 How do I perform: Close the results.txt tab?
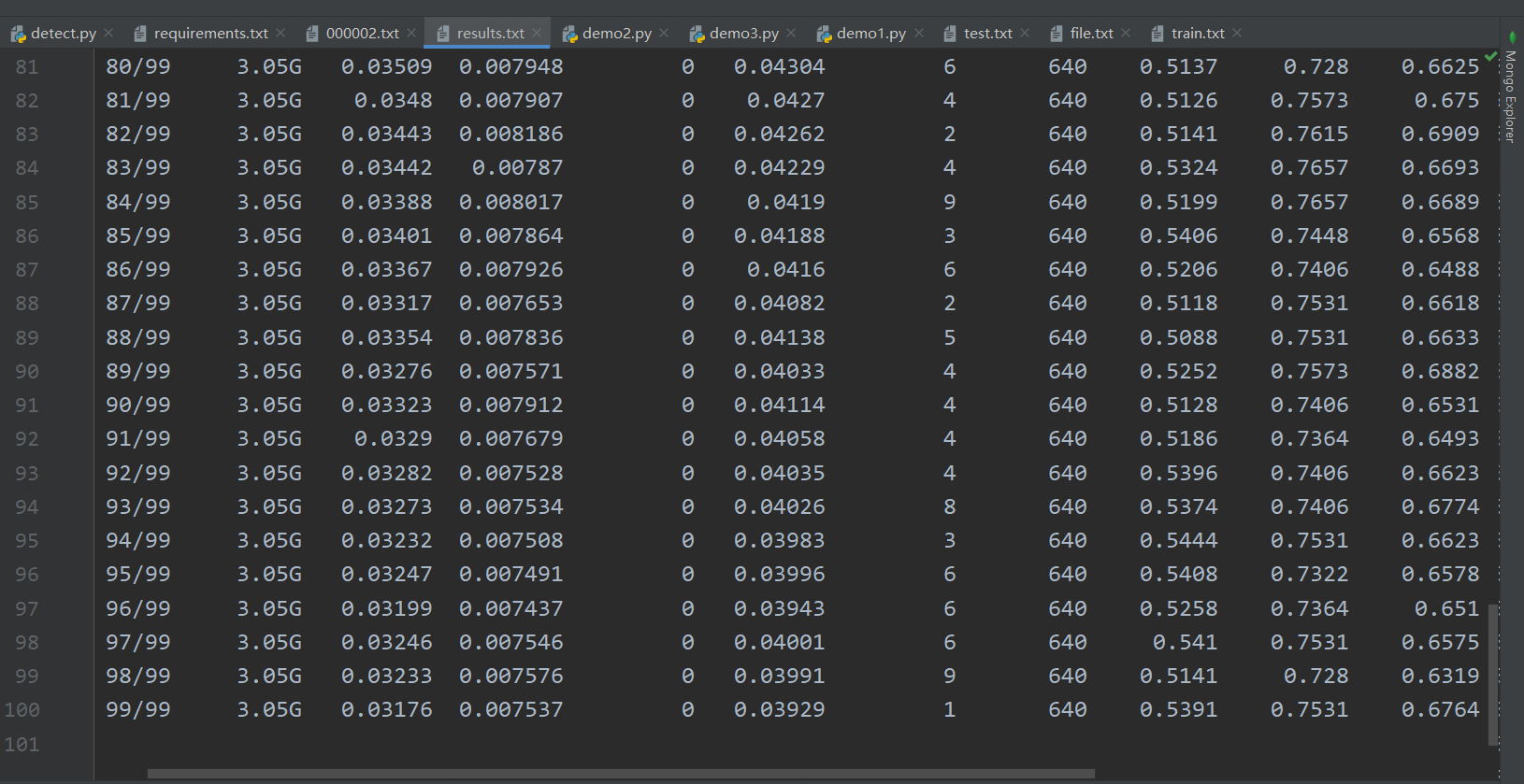click(x=537, y=33)
